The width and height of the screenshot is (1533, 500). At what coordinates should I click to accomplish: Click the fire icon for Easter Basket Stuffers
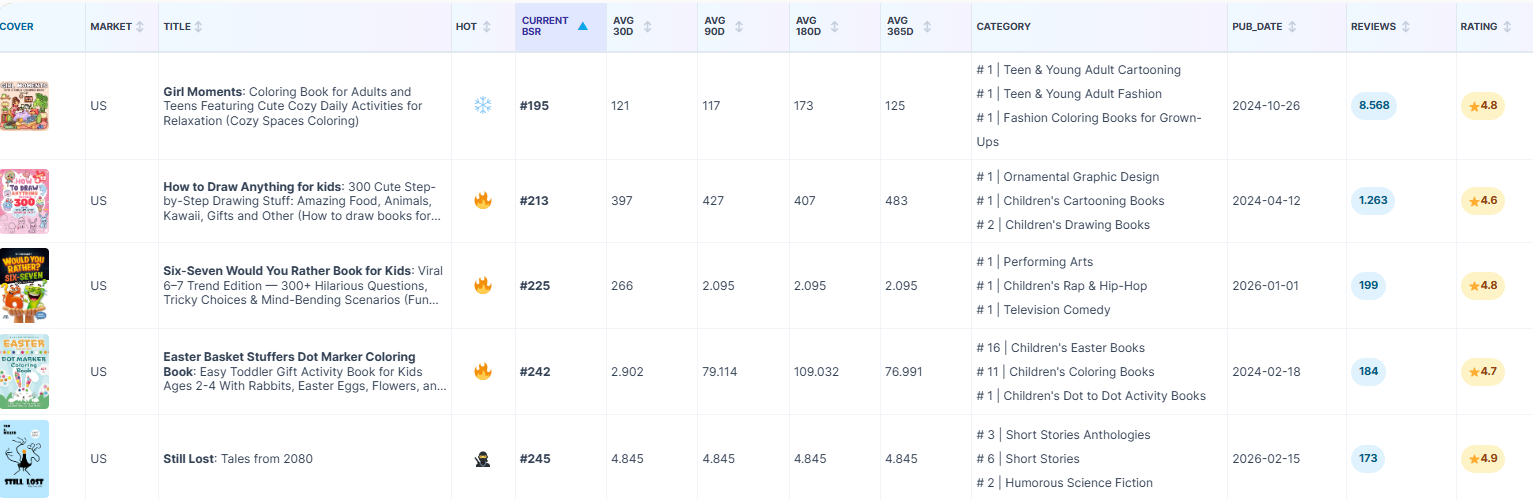pyautogui.click(x=483, y=371)
